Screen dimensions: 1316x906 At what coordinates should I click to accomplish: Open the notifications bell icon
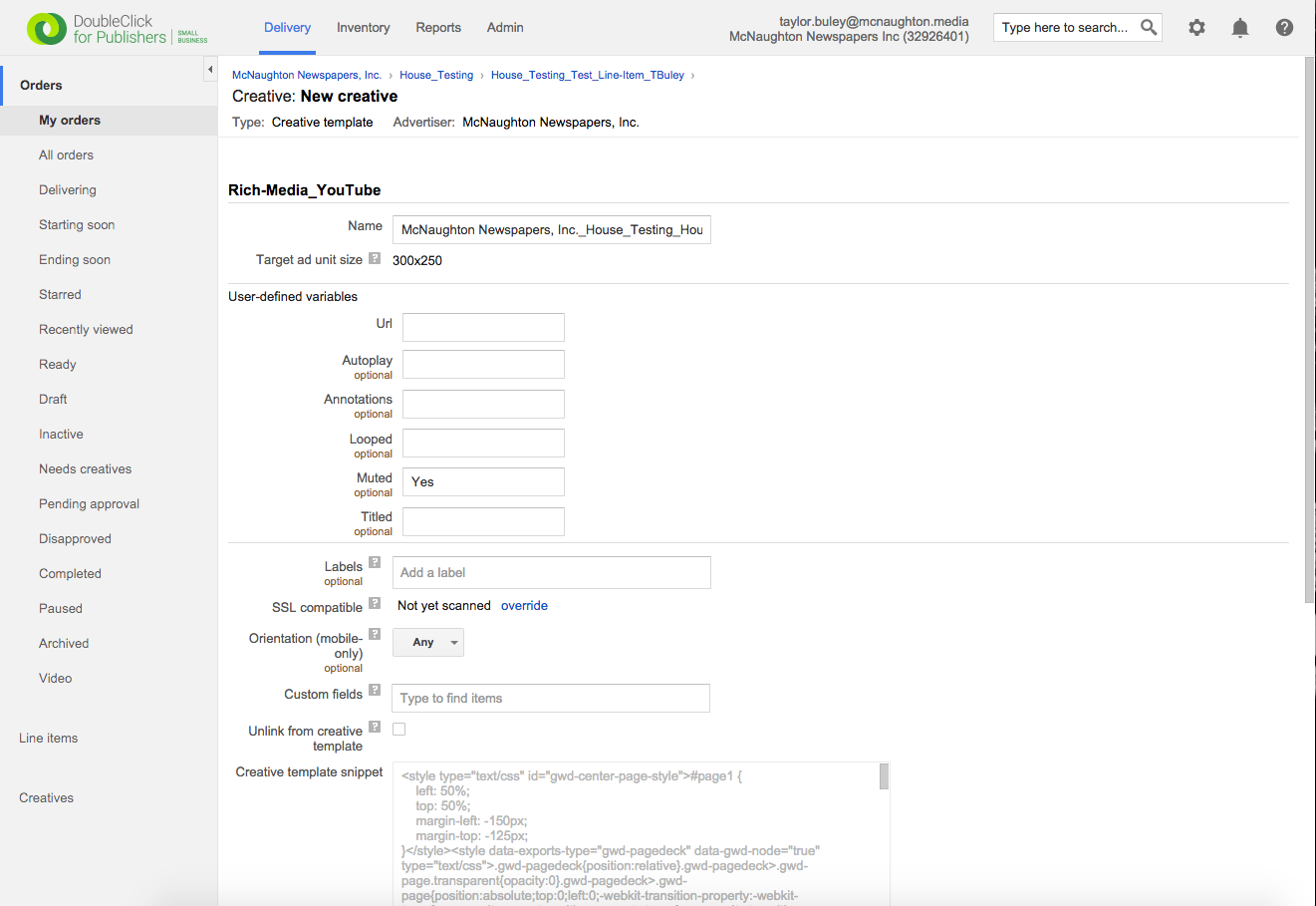tap(1240, 28)
